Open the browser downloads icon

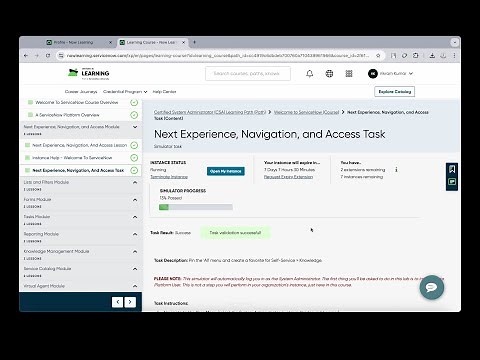click(x=432, y=56)
